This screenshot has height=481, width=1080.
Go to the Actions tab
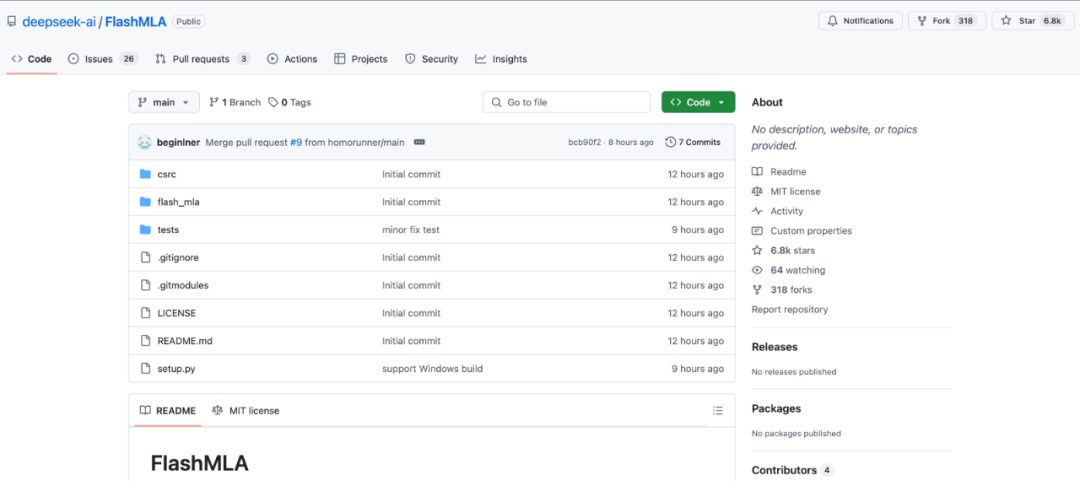click(x=292, y=59)
